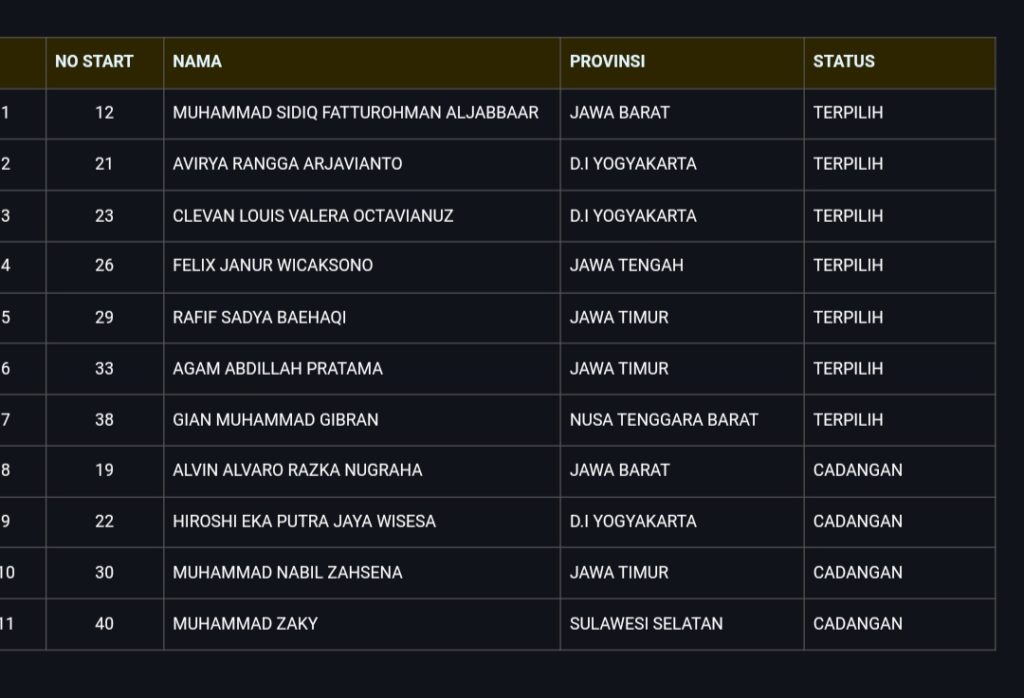
Task: Select the name Muhammad Sidiq Fatturohman Aljabbaar
Action: pos(355,113)
